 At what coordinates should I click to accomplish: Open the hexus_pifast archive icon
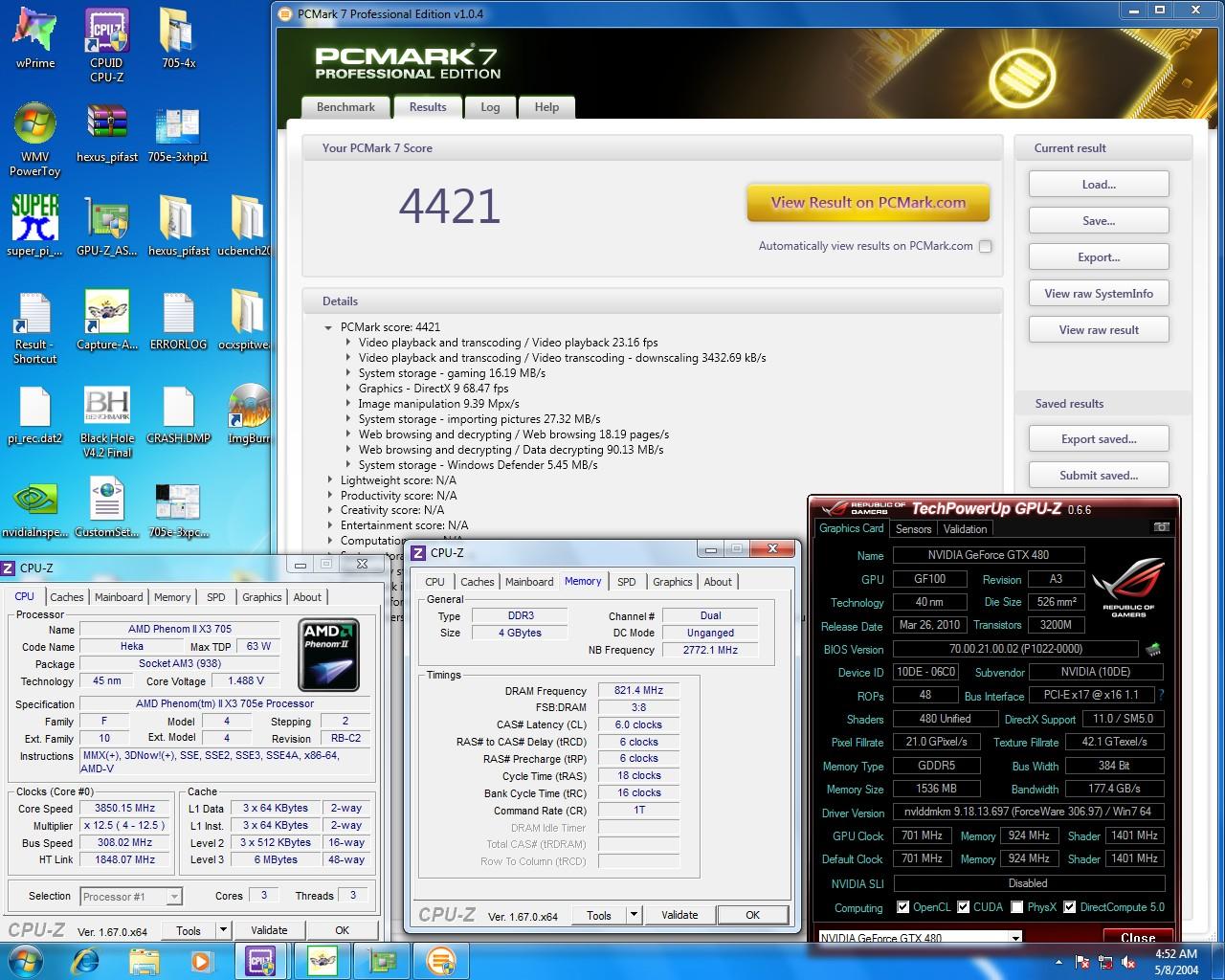[106, 133]
